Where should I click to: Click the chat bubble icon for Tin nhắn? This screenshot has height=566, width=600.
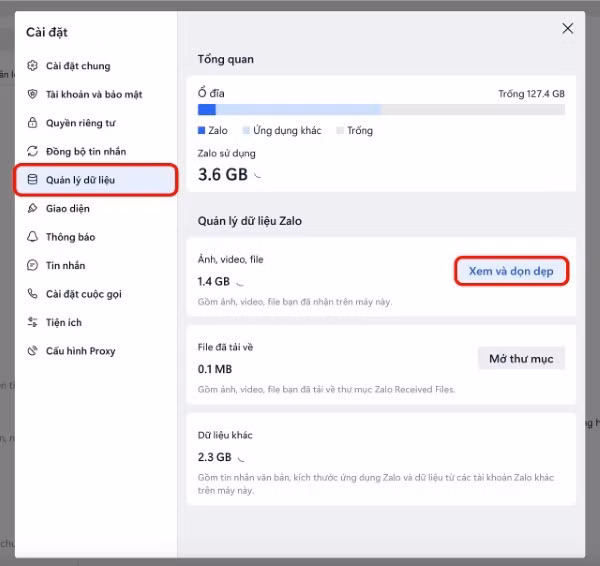point(33,265)
